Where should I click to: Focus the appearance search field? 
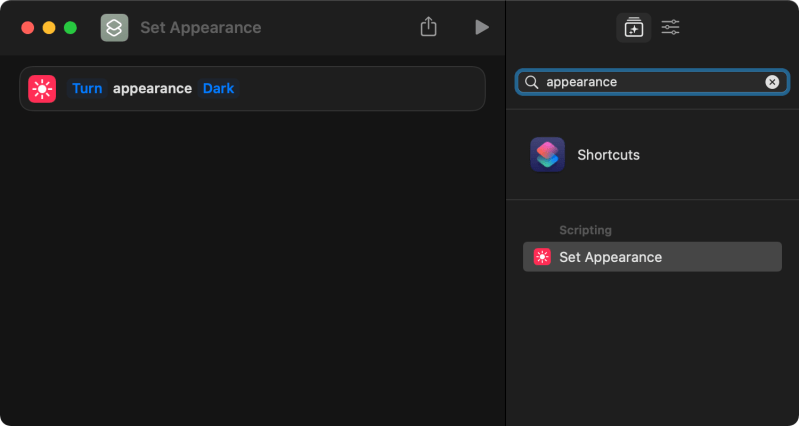tap(652, 82)
